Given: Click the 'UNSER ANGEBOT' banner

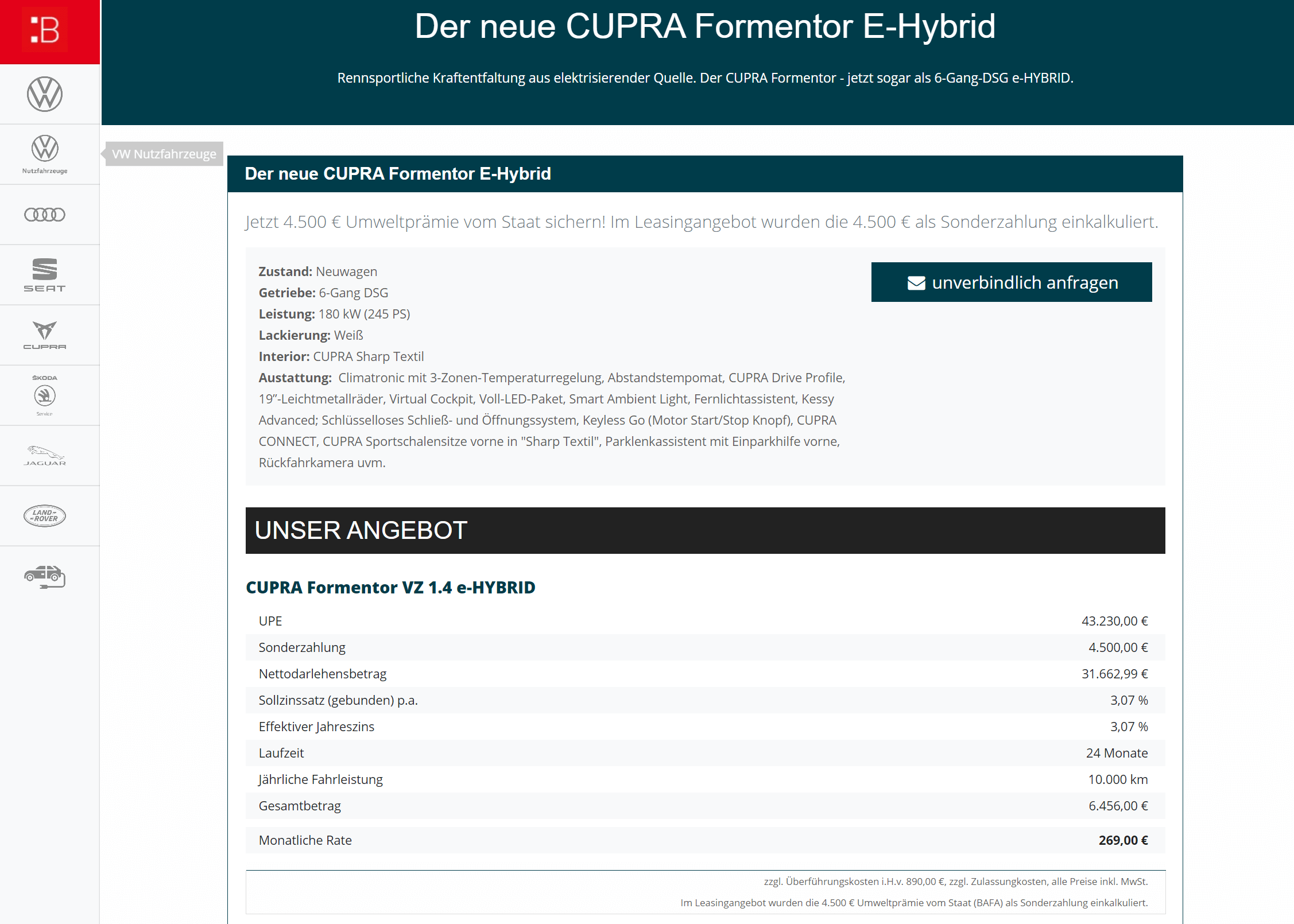Looking at the screenshot, I should (705, 530).
